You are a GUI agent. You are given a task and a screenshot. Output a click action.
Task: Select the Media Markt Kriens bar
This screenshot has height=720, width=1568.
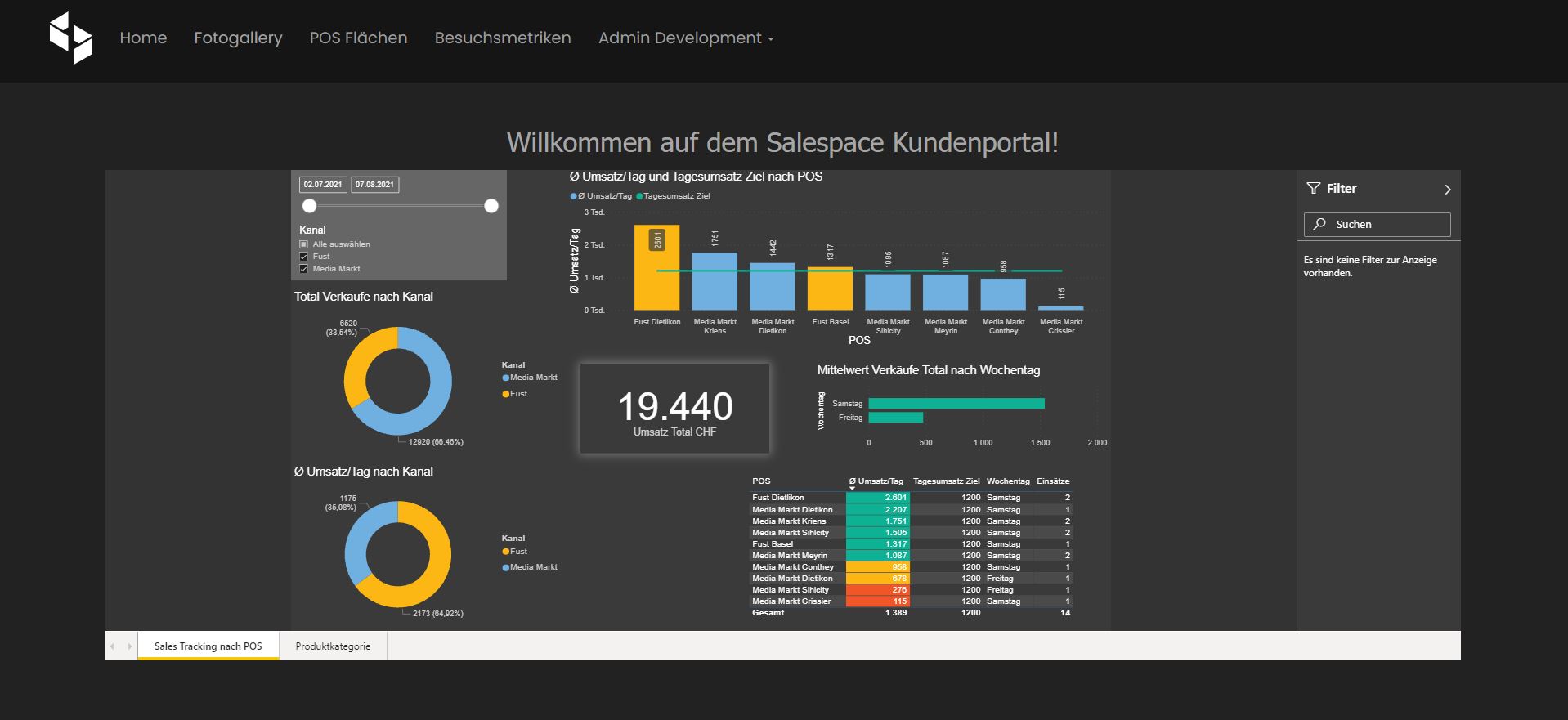(715, 281)
